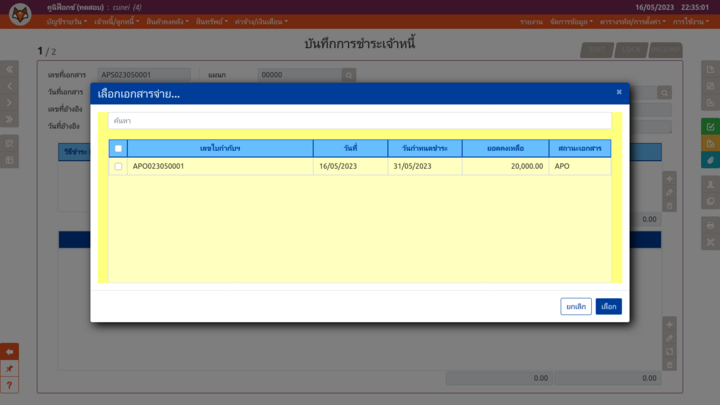Click document status APO cell

[x=580, y=166]
